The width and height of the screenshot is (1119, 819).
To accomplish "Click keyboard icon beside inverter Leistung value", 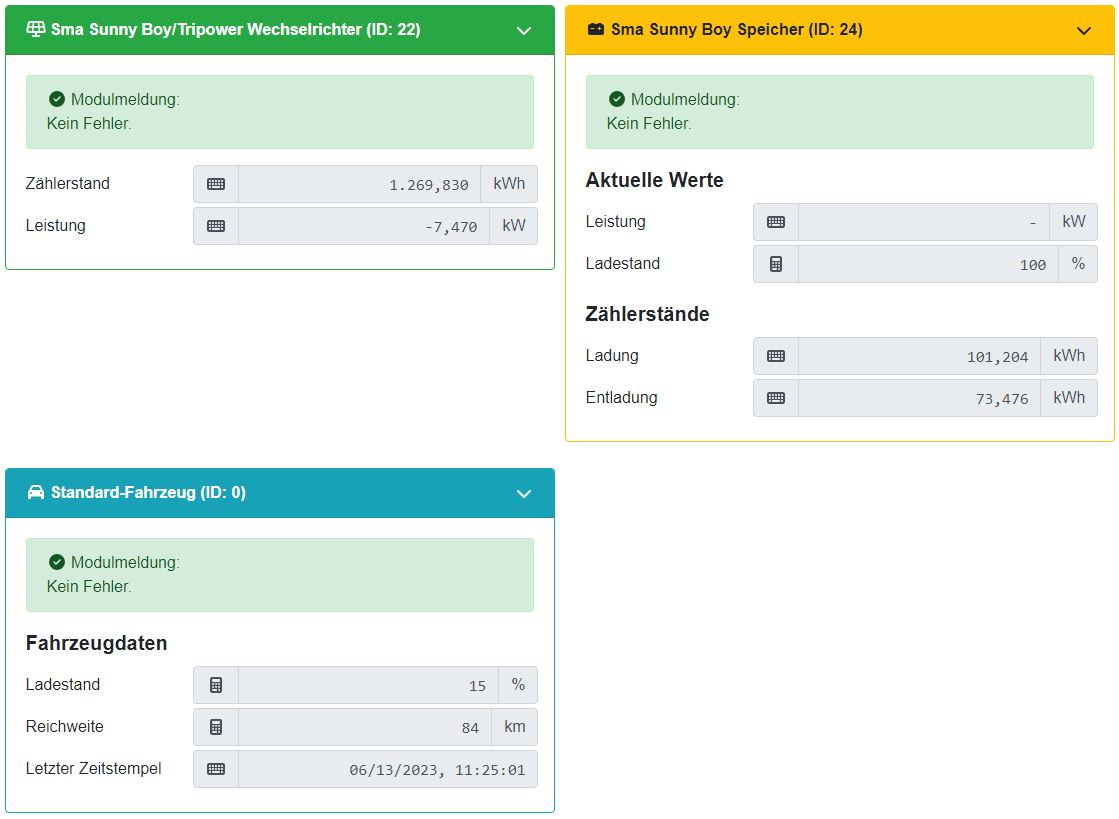I will tap(216, 226).
